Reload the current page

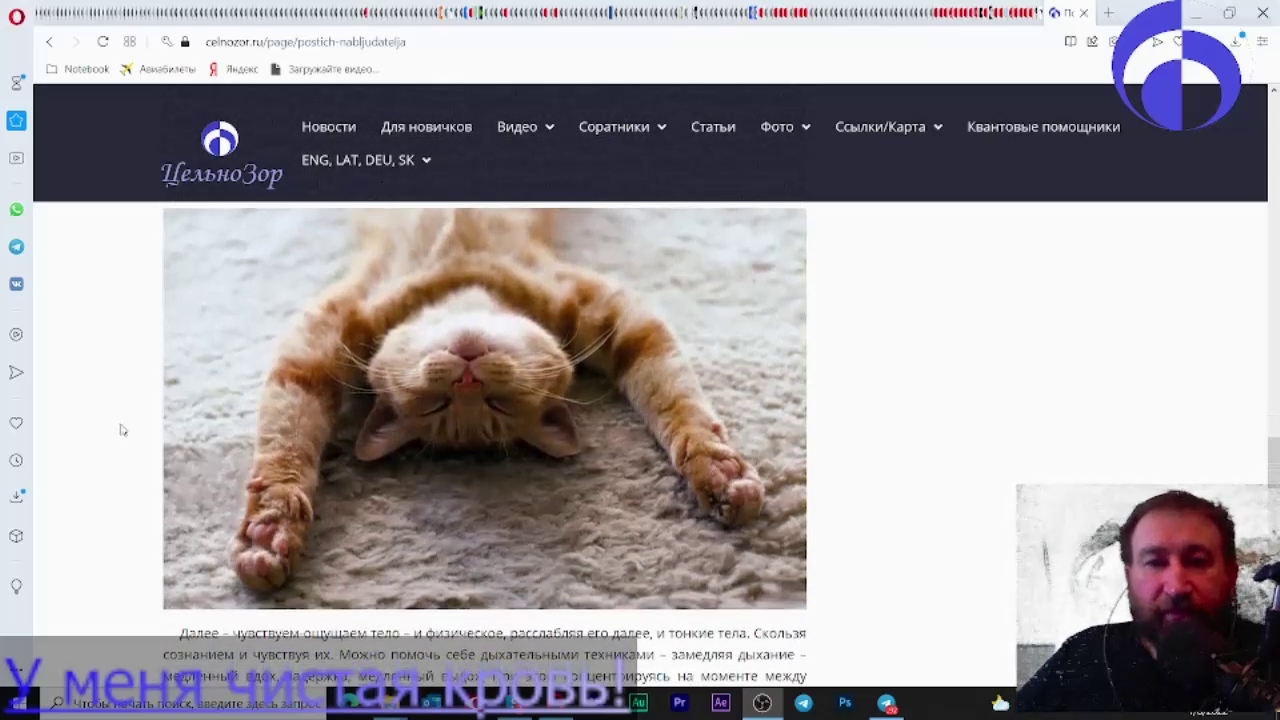point(102,42)
